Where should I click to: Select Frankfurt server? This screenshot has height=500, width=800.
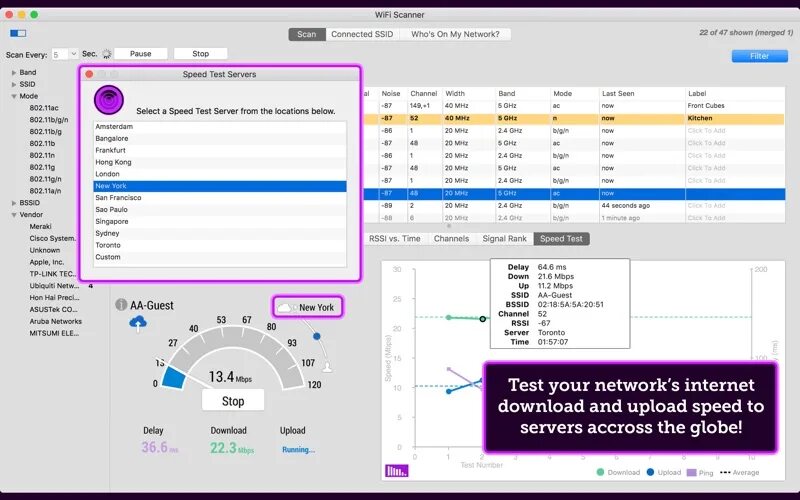[x=220, y=150]
